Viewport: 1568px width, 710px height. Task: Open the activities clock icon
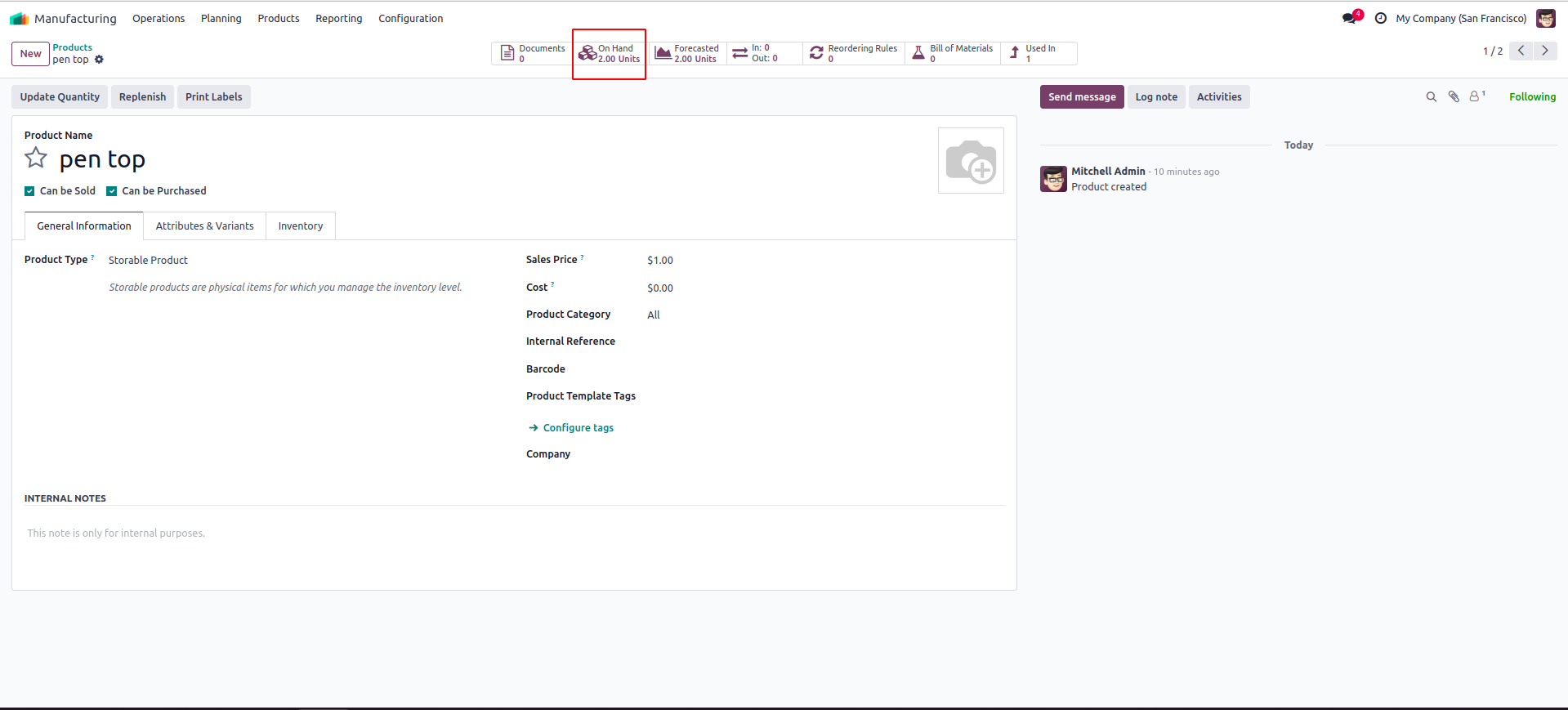pos(1380,18)
